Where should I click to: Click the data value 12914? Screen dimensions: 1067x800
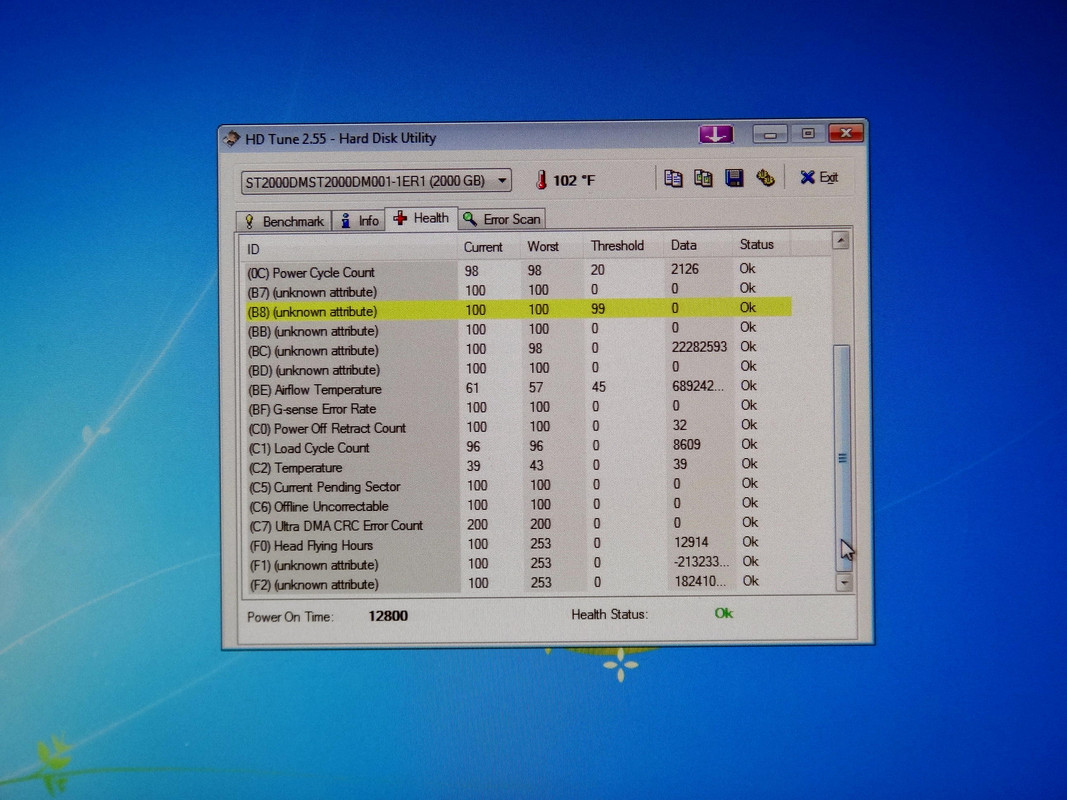(691, 542)
